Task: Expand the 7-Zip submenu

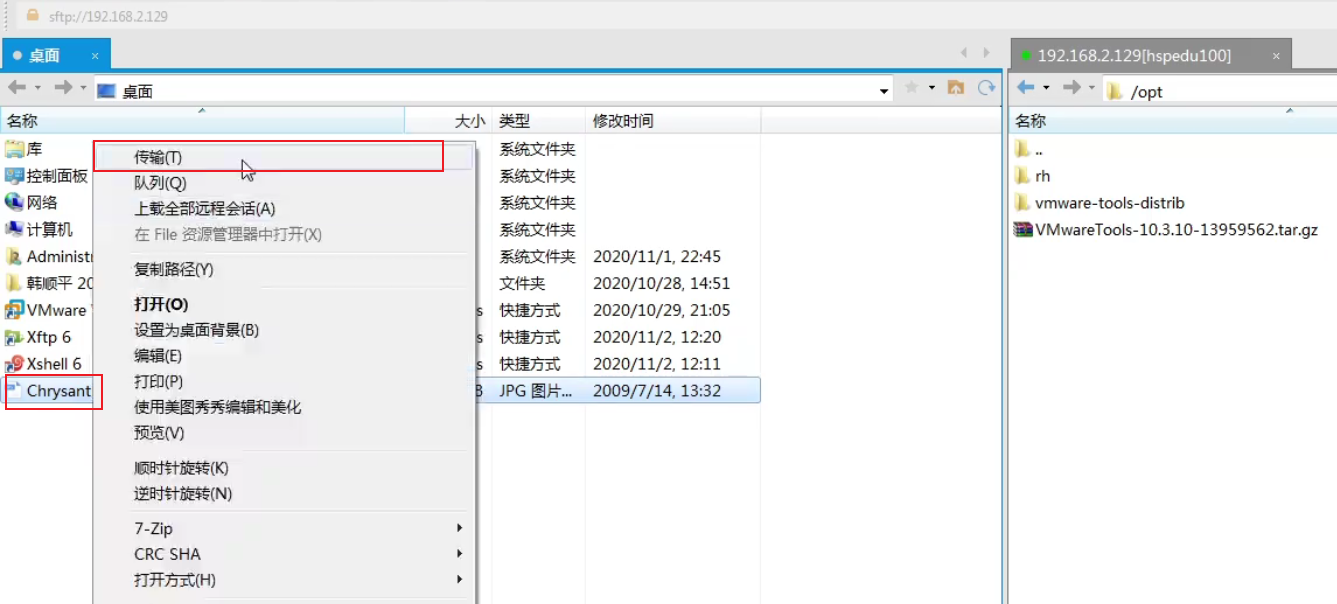Action: click(284, 528)
